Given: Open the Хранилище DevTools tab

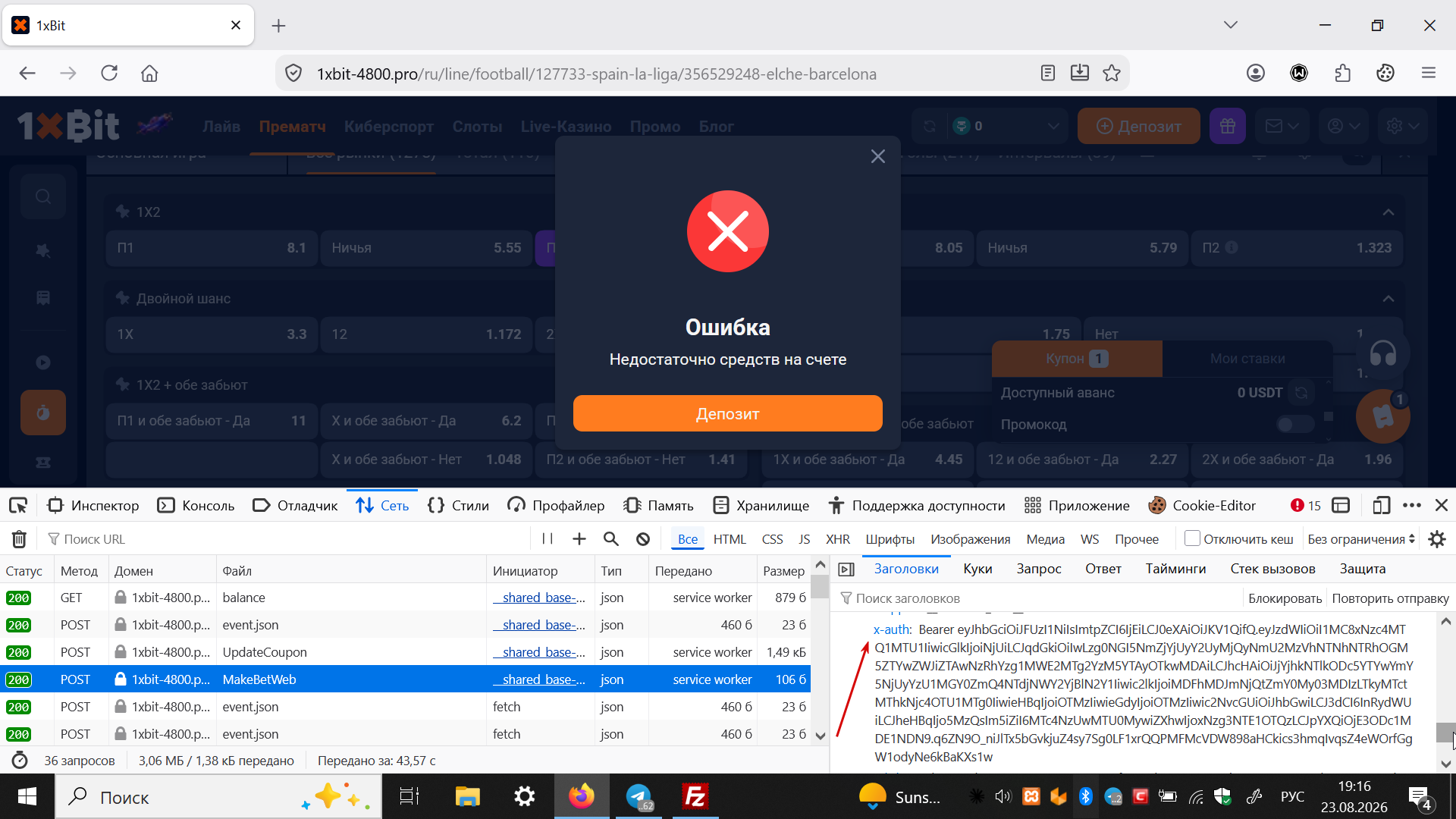Looking at the screenshot, I should (x=761, y=505).
